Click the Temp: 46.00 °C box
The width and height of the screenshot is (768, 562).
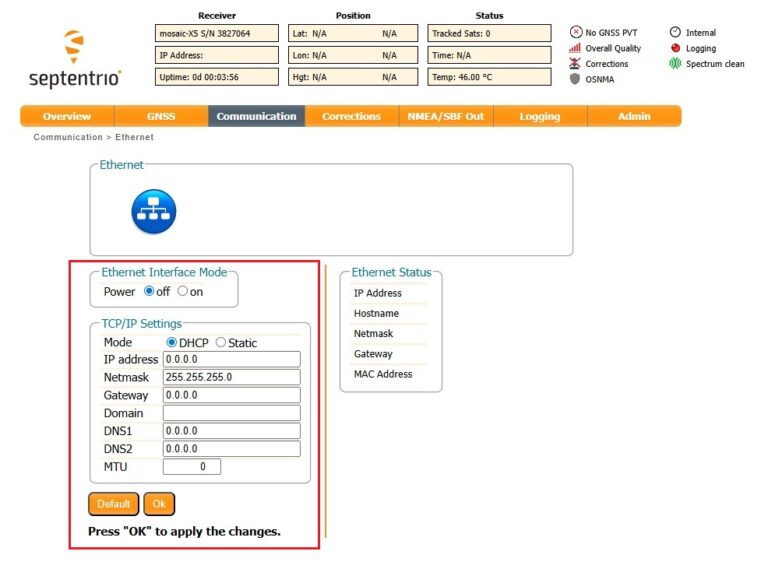click(489, 77)
